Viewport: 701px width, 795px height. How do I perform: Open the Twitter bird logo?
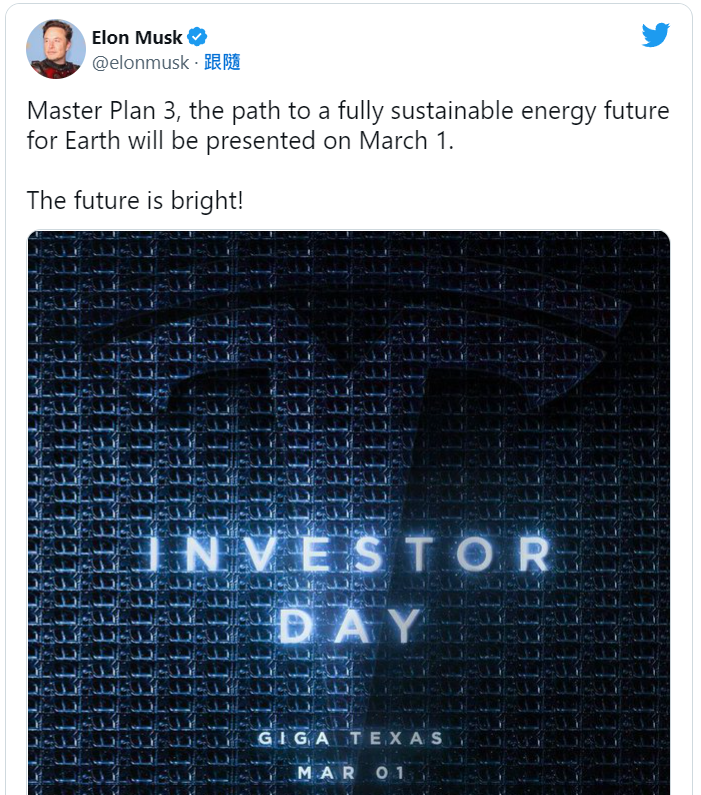click(655, 34)
